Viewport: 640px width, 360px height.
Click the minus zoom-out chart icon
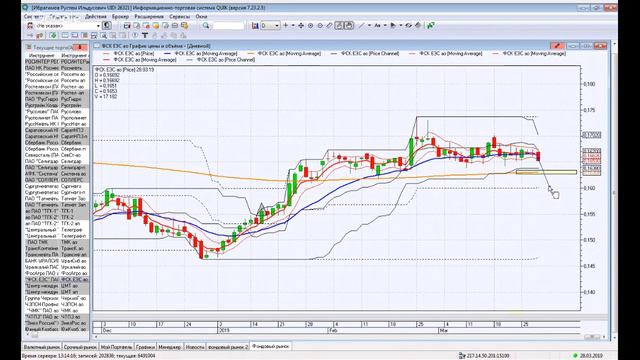click(x=320, y=26)
